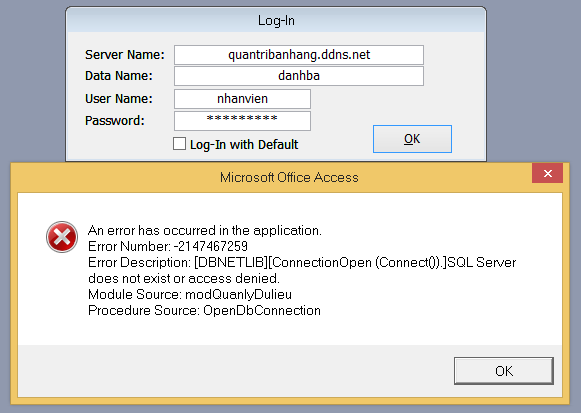Click OK button in Log-In window
The width and height of the screenshot is (581, 413).
[x=412, y=139]
